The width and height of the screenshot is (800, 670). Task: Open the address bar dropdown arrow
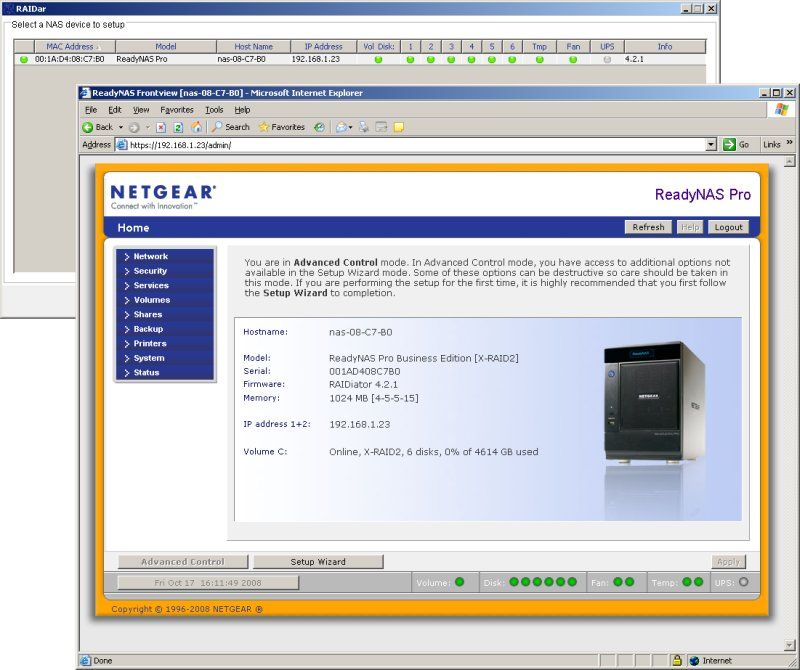[x=711, y=145]
